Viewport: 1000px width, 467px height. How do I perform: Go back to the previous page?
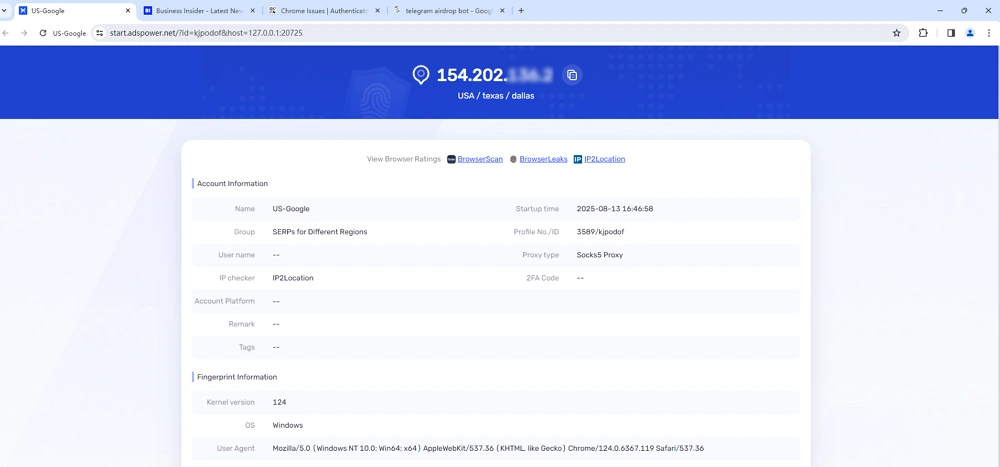(6, 33)
